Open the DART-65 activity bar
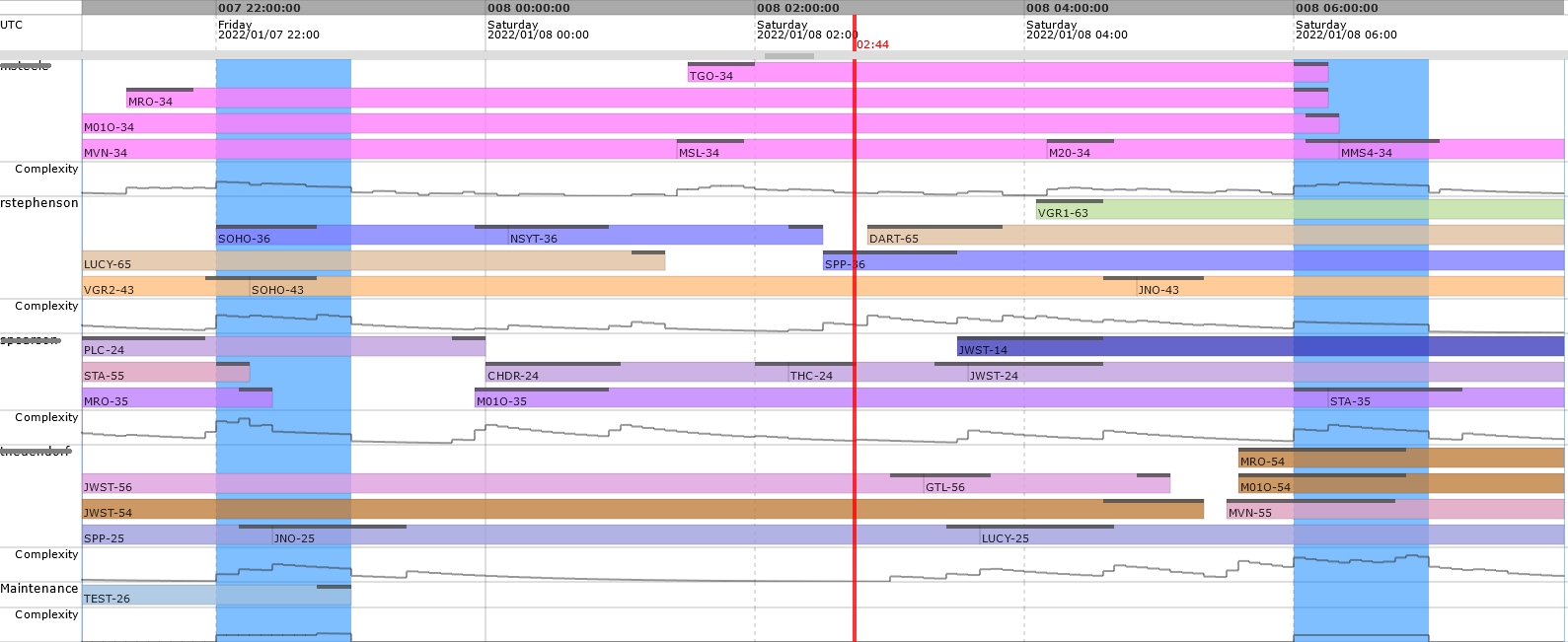Image resolution: width=1568 pixels, height=642 pixels. point(1216,236)
